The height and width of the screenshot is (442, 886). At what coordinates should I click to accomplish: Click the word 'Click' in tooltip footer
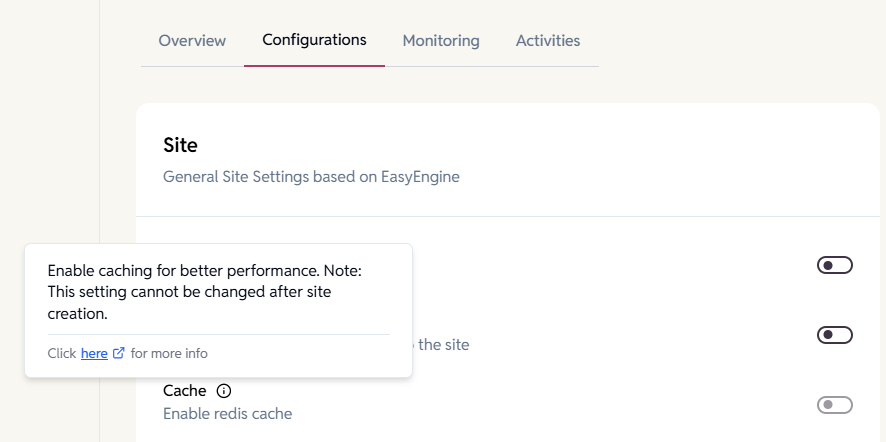(62, 353)
